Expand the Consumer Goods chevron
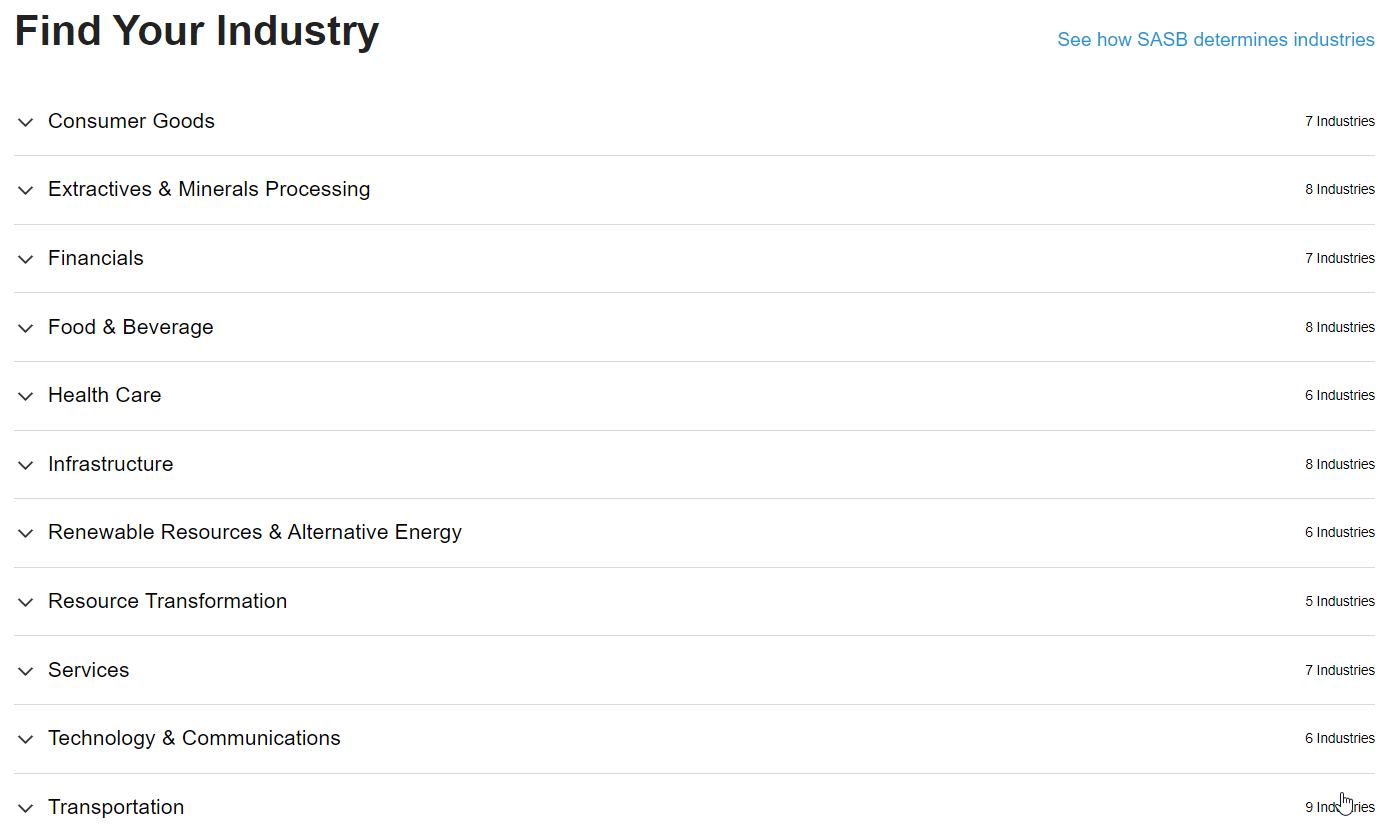This screenshot has width=1395, height=840. [26, 122]
